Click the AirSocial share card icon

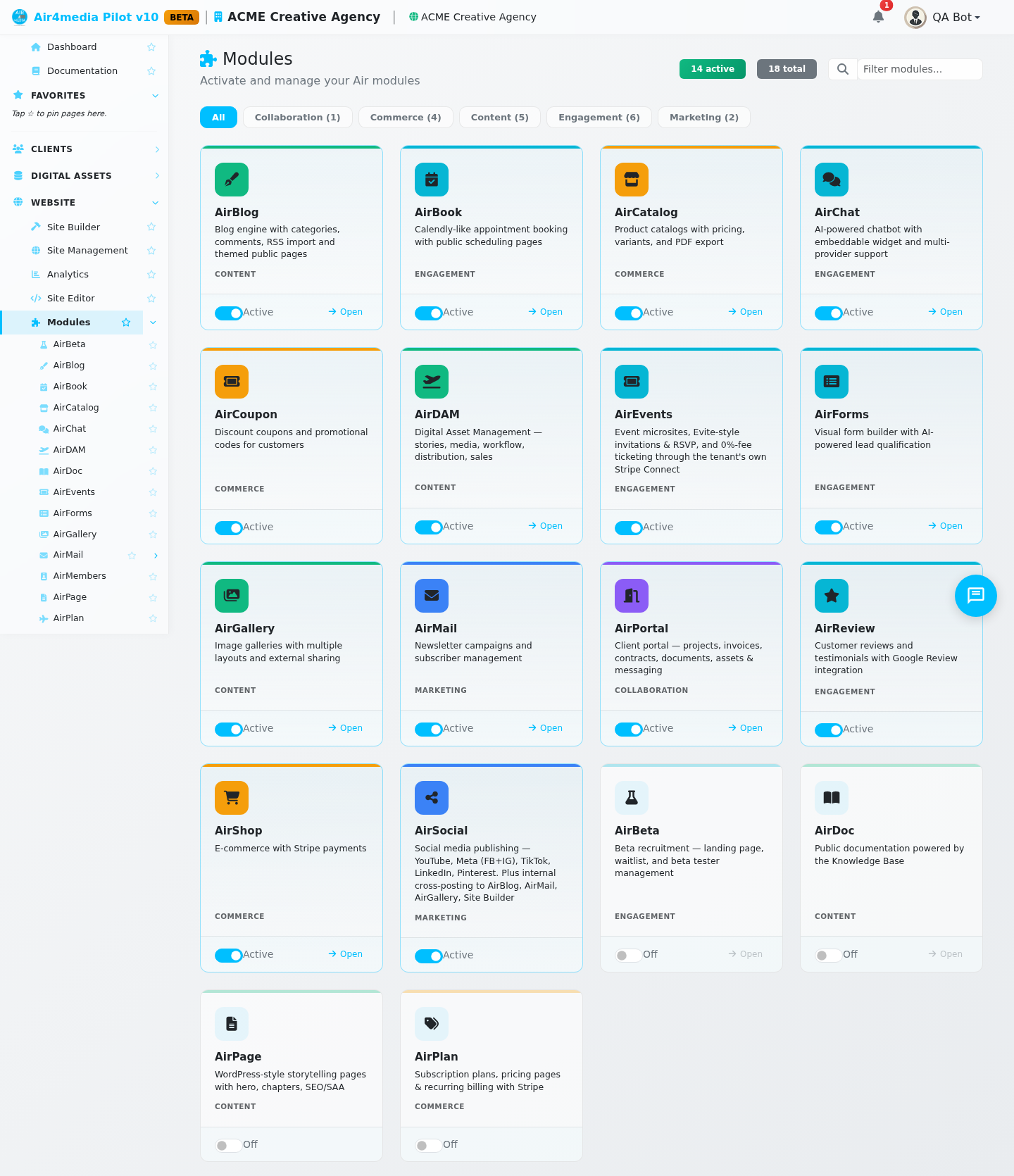click(432, 798)
